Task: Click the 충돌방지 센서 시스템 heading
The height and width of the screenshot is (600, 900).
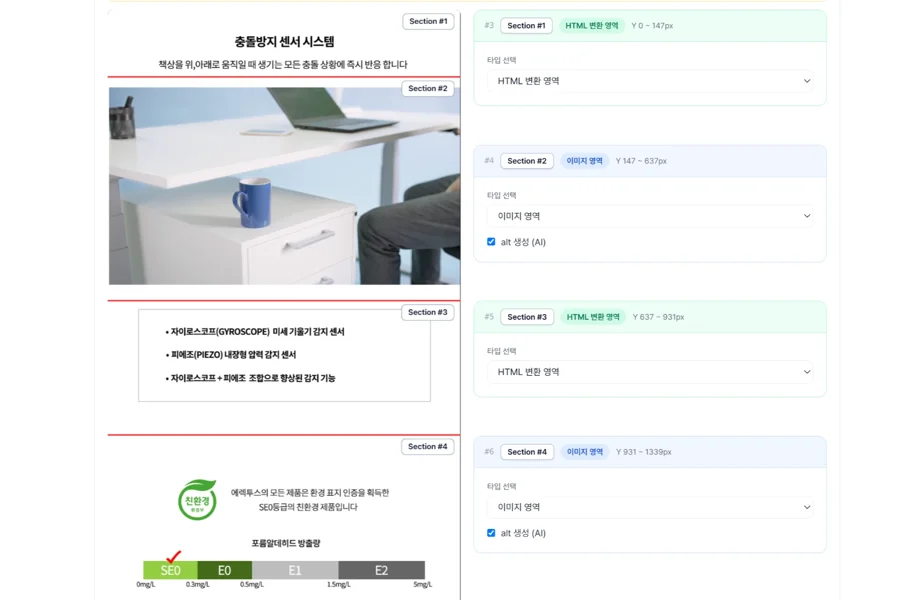Action: (284, 42)
